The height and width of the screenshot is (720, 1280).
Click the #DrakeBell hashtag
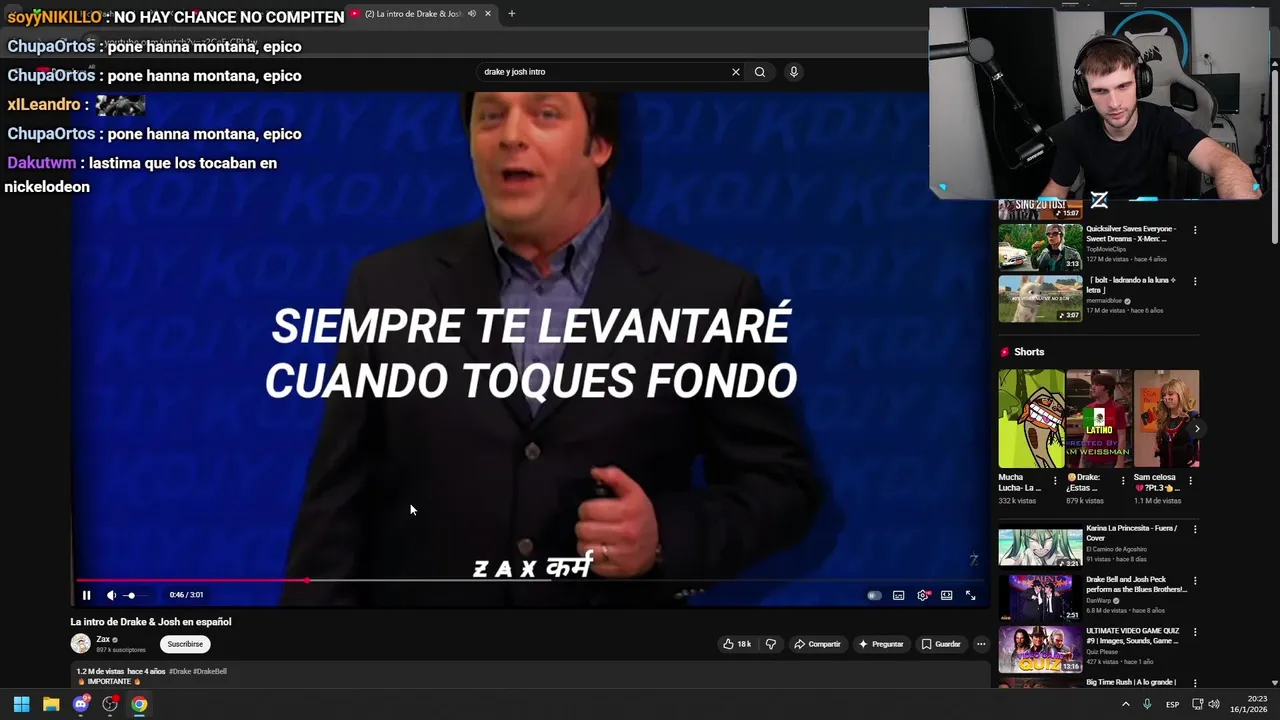pyautogui.click(x=210, y=671)
